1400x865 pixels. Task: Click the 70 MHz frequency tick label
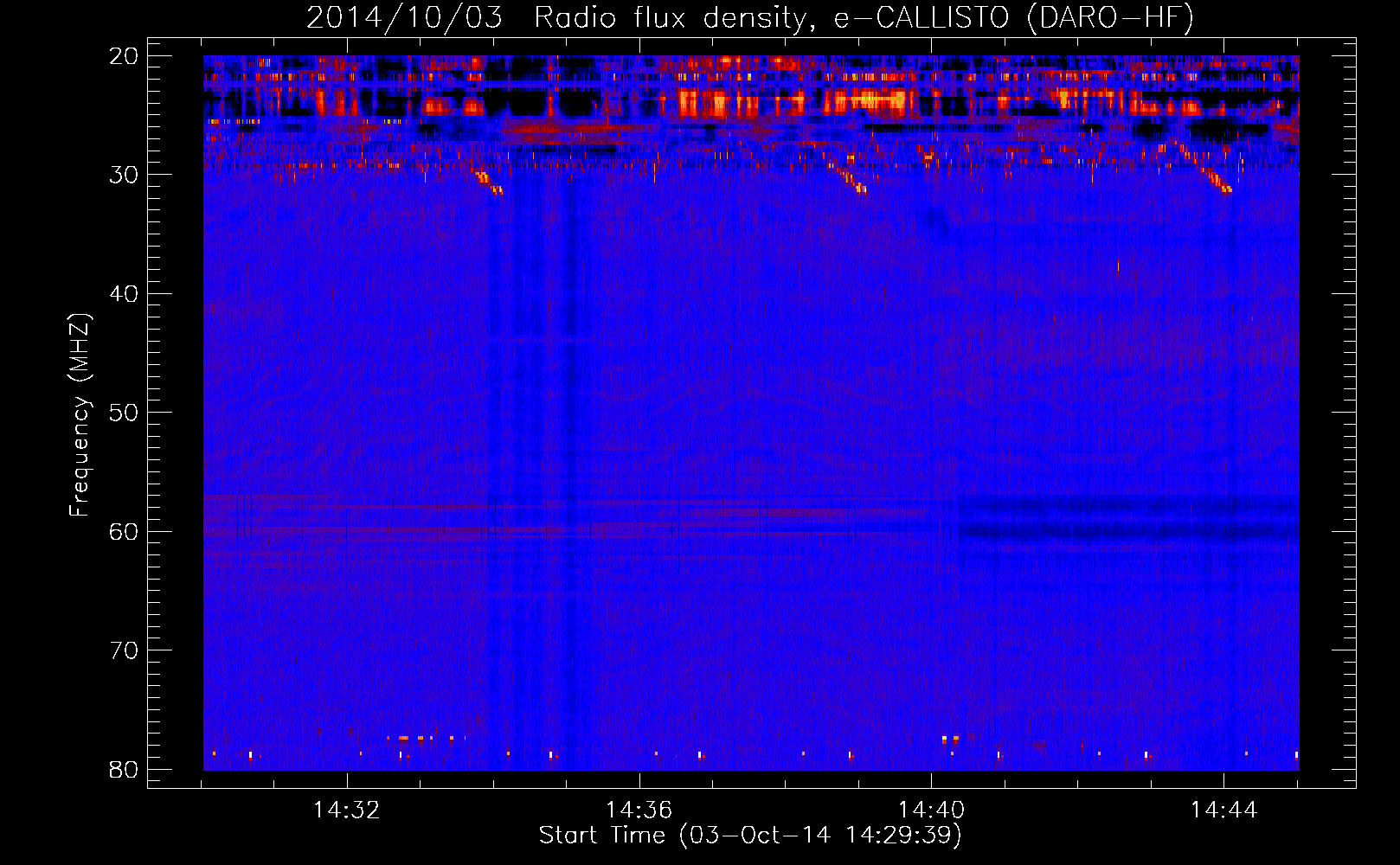coord(124,650)
